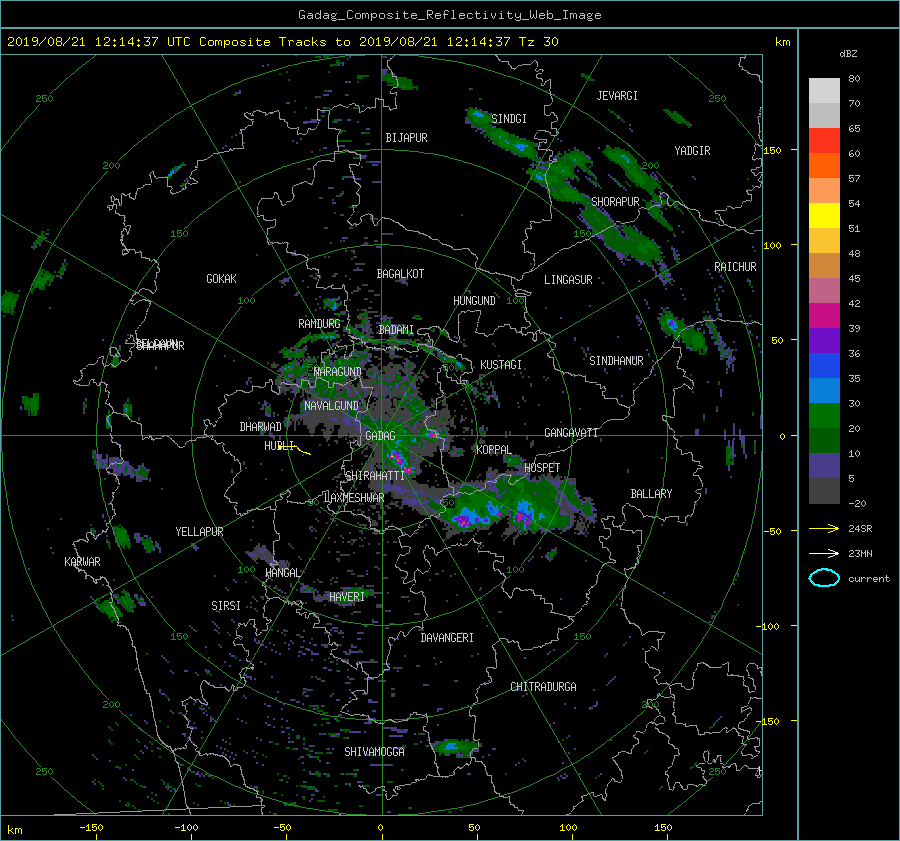Image resolution: width=900 pixels, height=841 pixels.
Task: Select the green 20 dBZ color swatch
Action: point(824,416)
